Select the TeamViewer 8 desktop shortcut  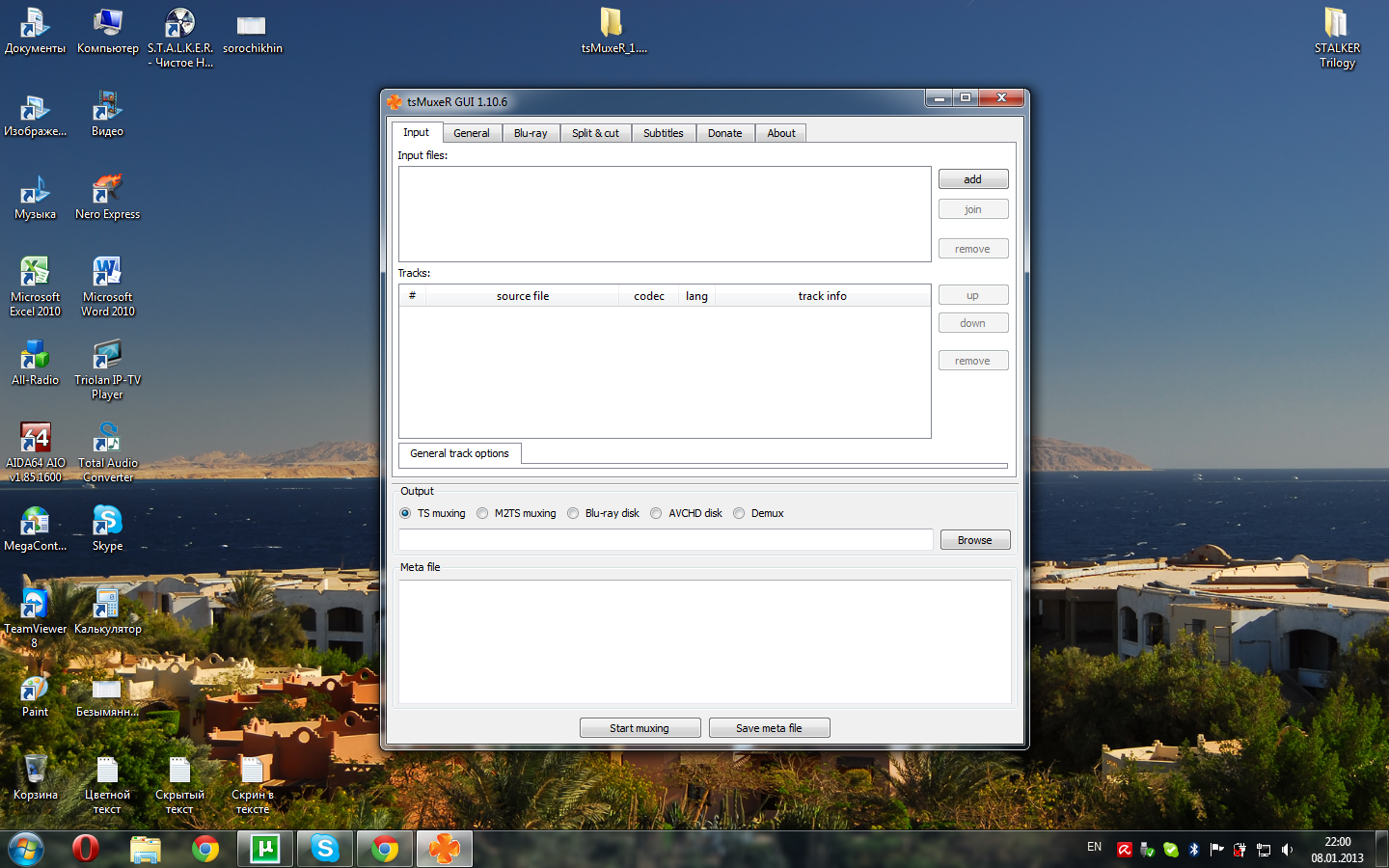(36, 619)
